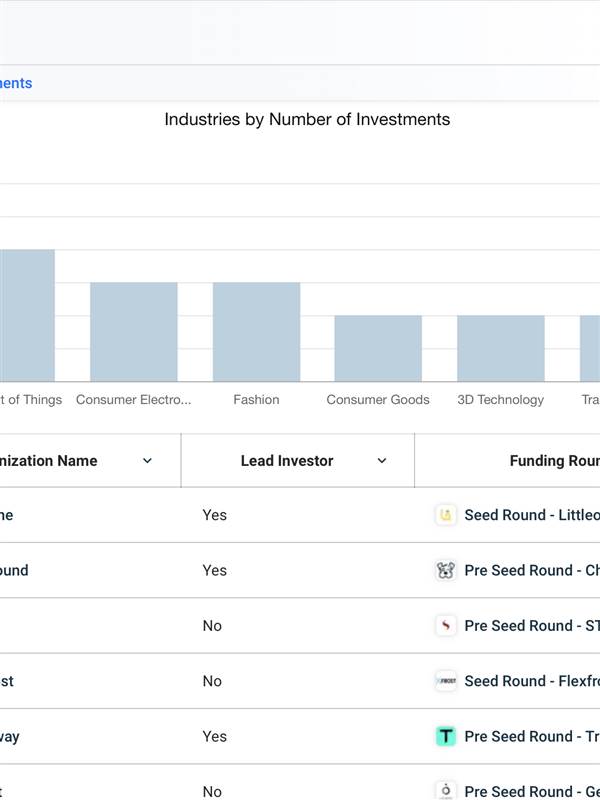Click the Industries by Number of Investments title
This screenshot has width=600, height=800.
[x=307, y=119]
